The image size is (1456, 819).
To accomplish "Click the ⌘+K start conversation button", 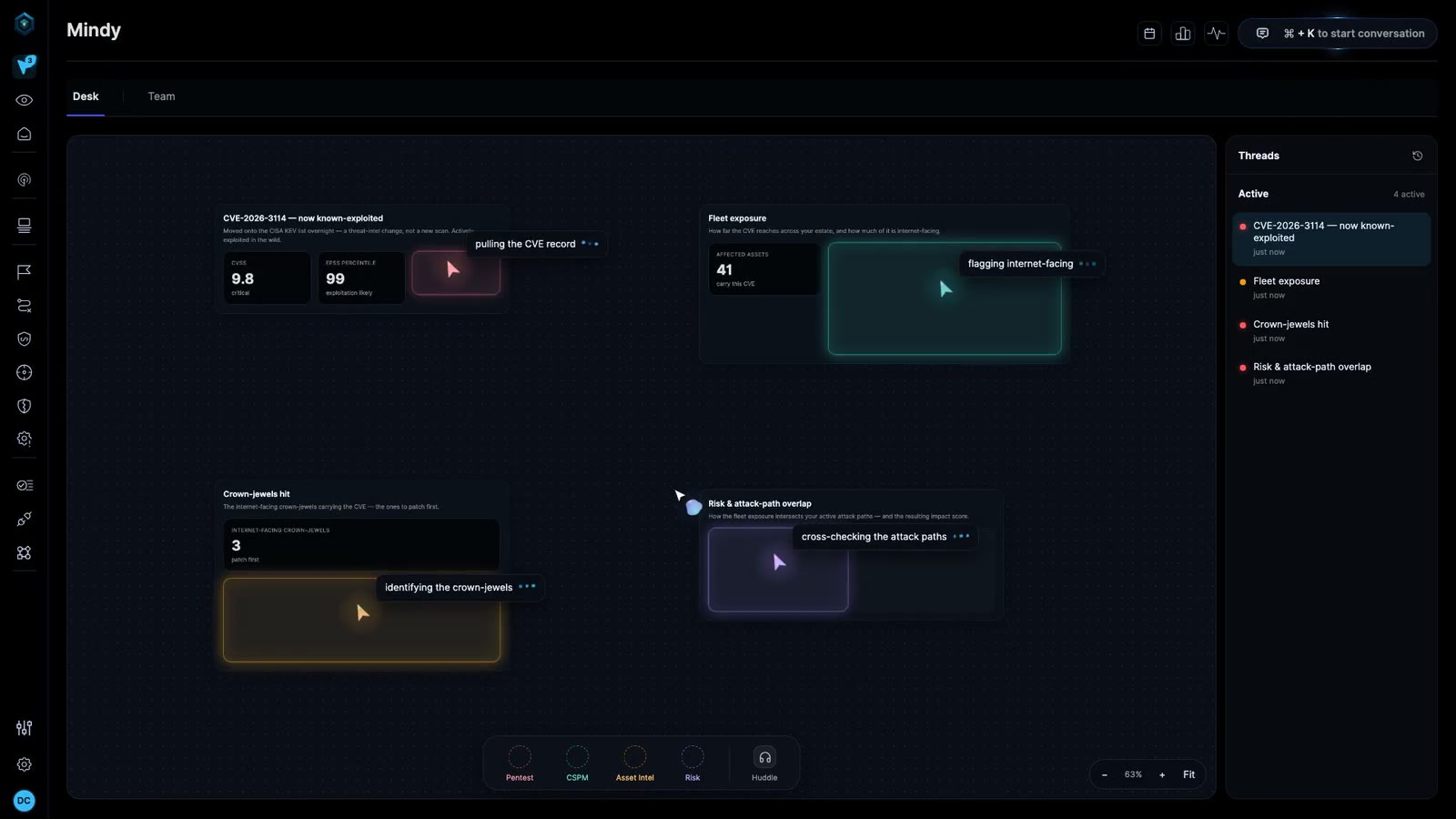I will click(x=1338, y=34).
